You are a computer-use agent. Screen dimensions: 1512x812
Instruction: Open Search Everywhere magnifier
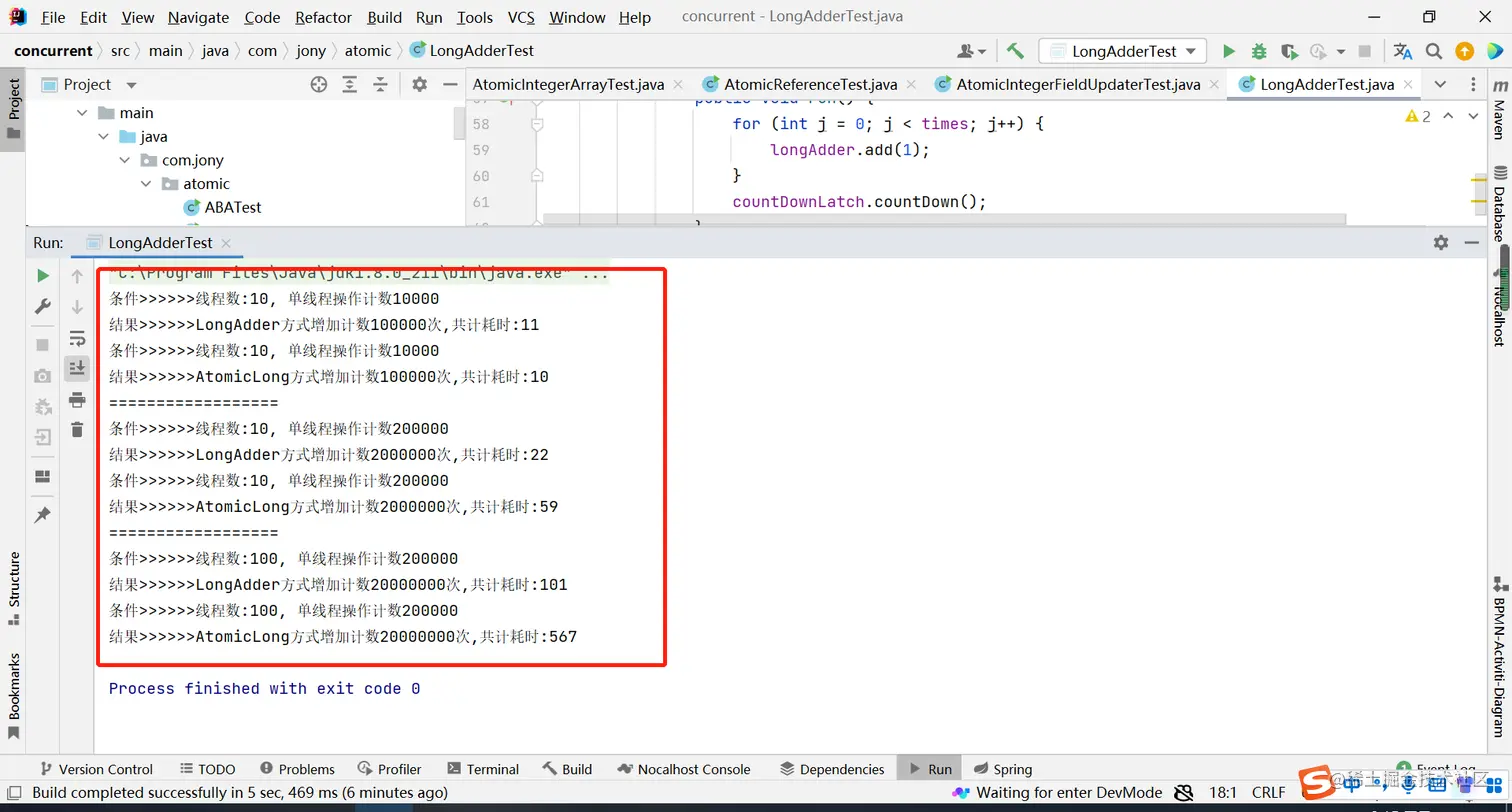click(1434, 51)
